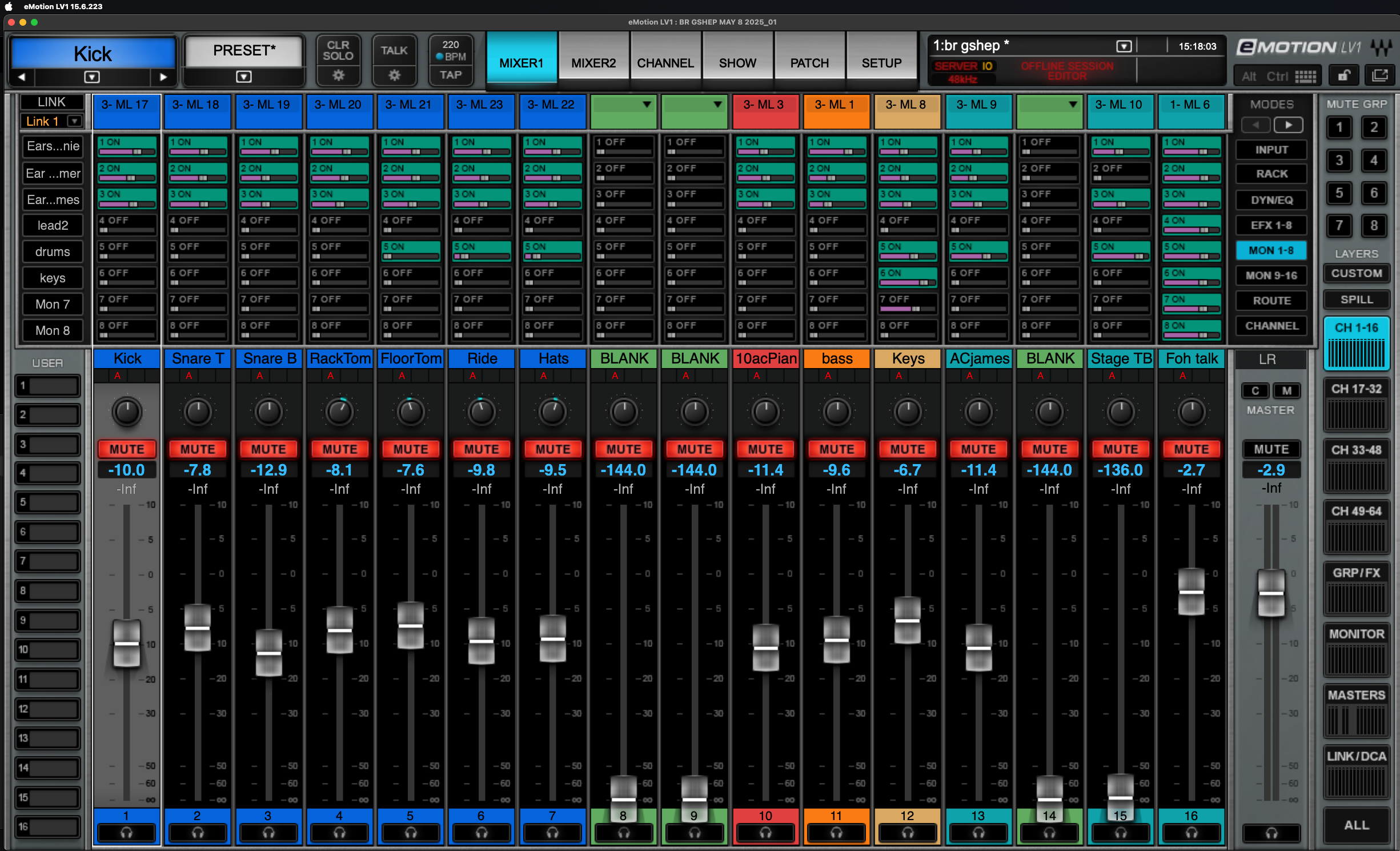Mute the Kick channel
1400x851 pixels.
pos(127,449)
